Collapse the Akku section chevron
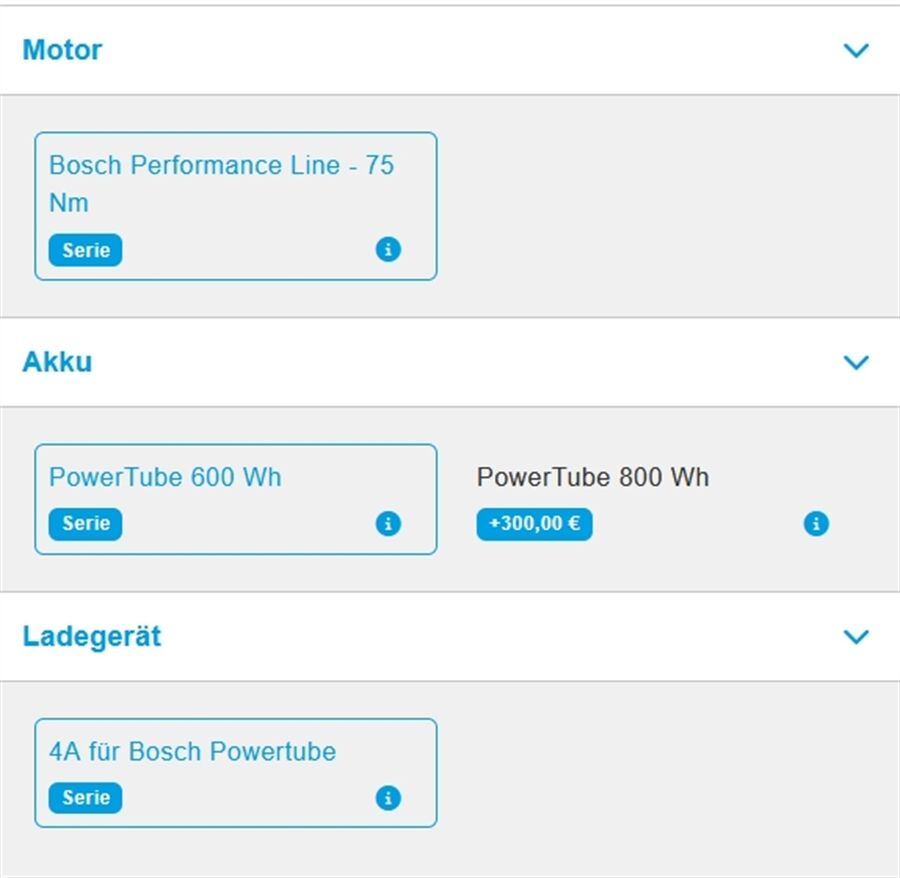 pos(856,363)
